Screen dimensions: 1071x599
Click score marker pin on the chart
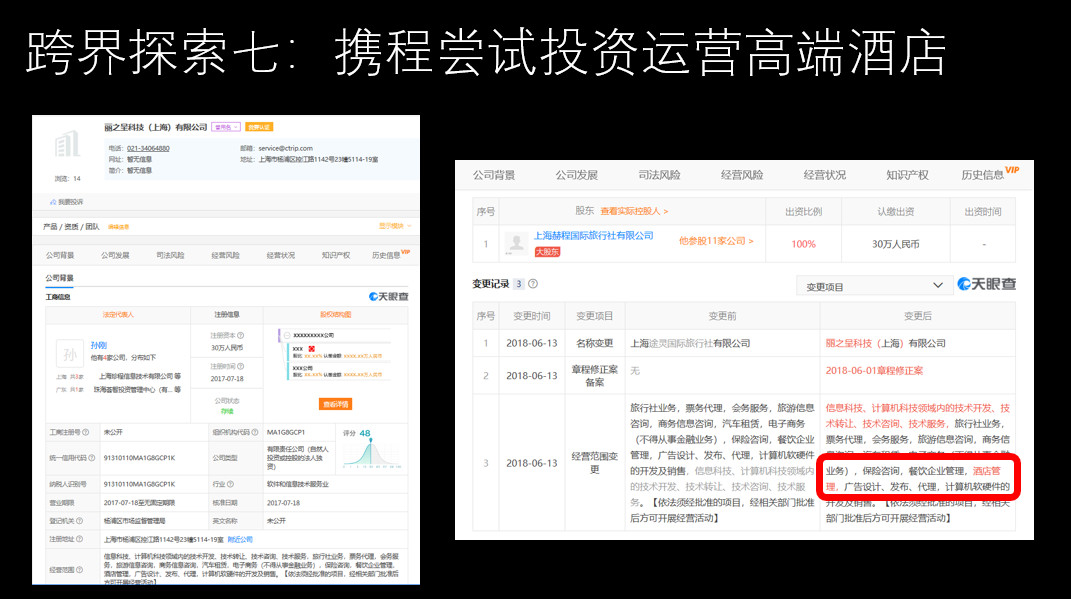(x=370, y=441)
